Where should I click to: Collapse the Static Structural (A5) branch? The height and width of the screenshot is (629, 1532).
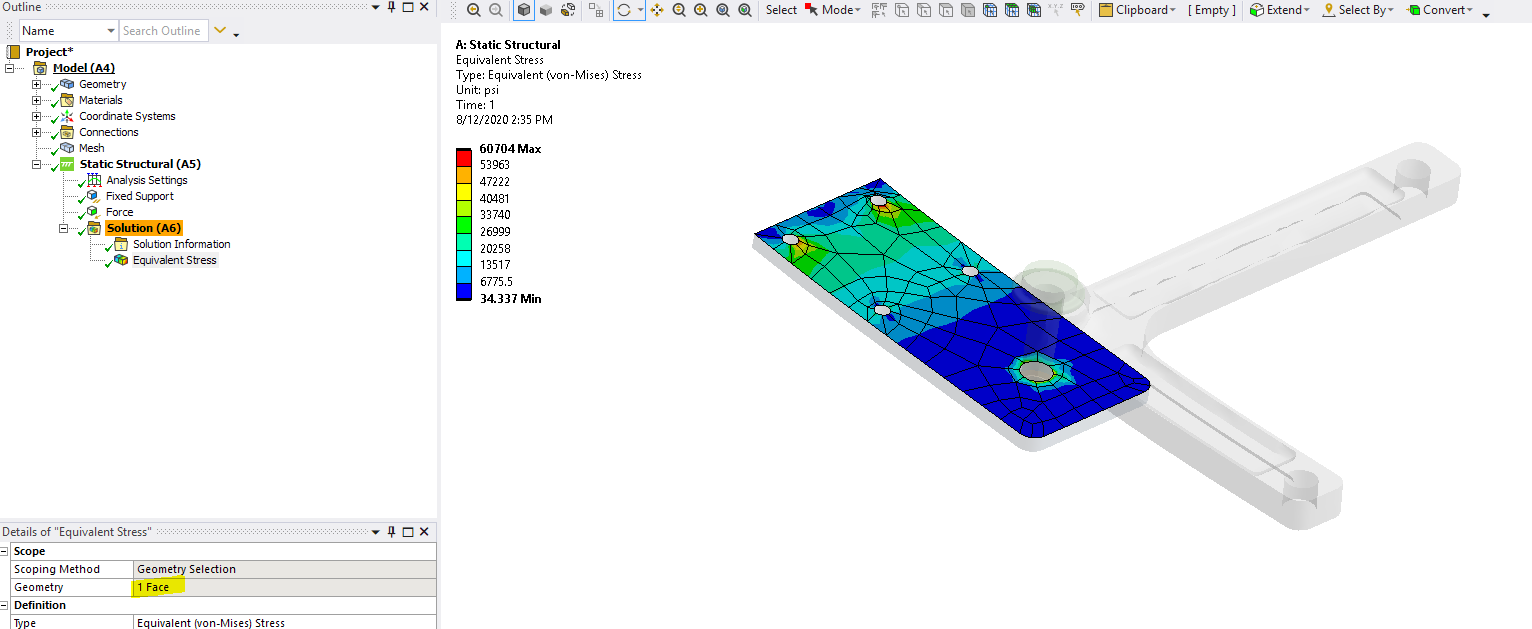click(37, 165)
